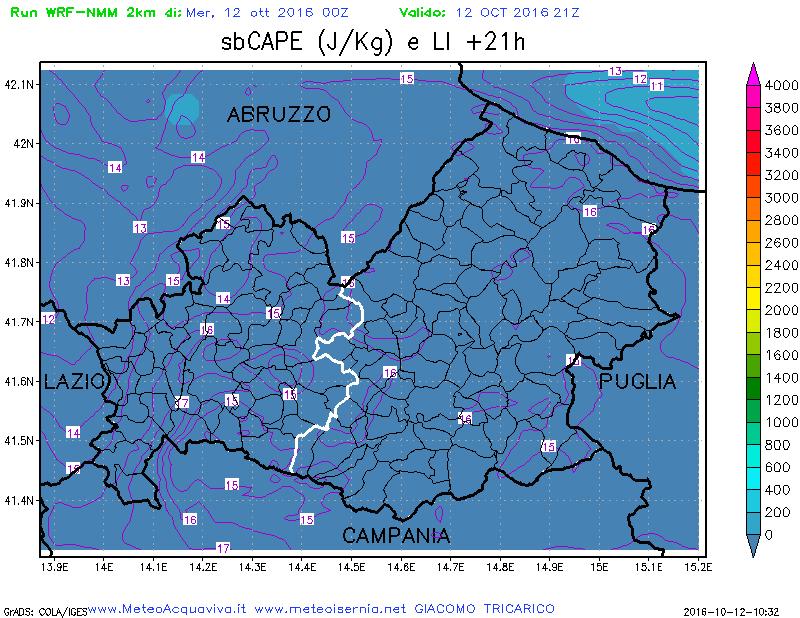The height and width of the screenshot is (618, 800).
Task: Click the GIACOMO TRICARICO credit text
Action: [x=484, y=609]
